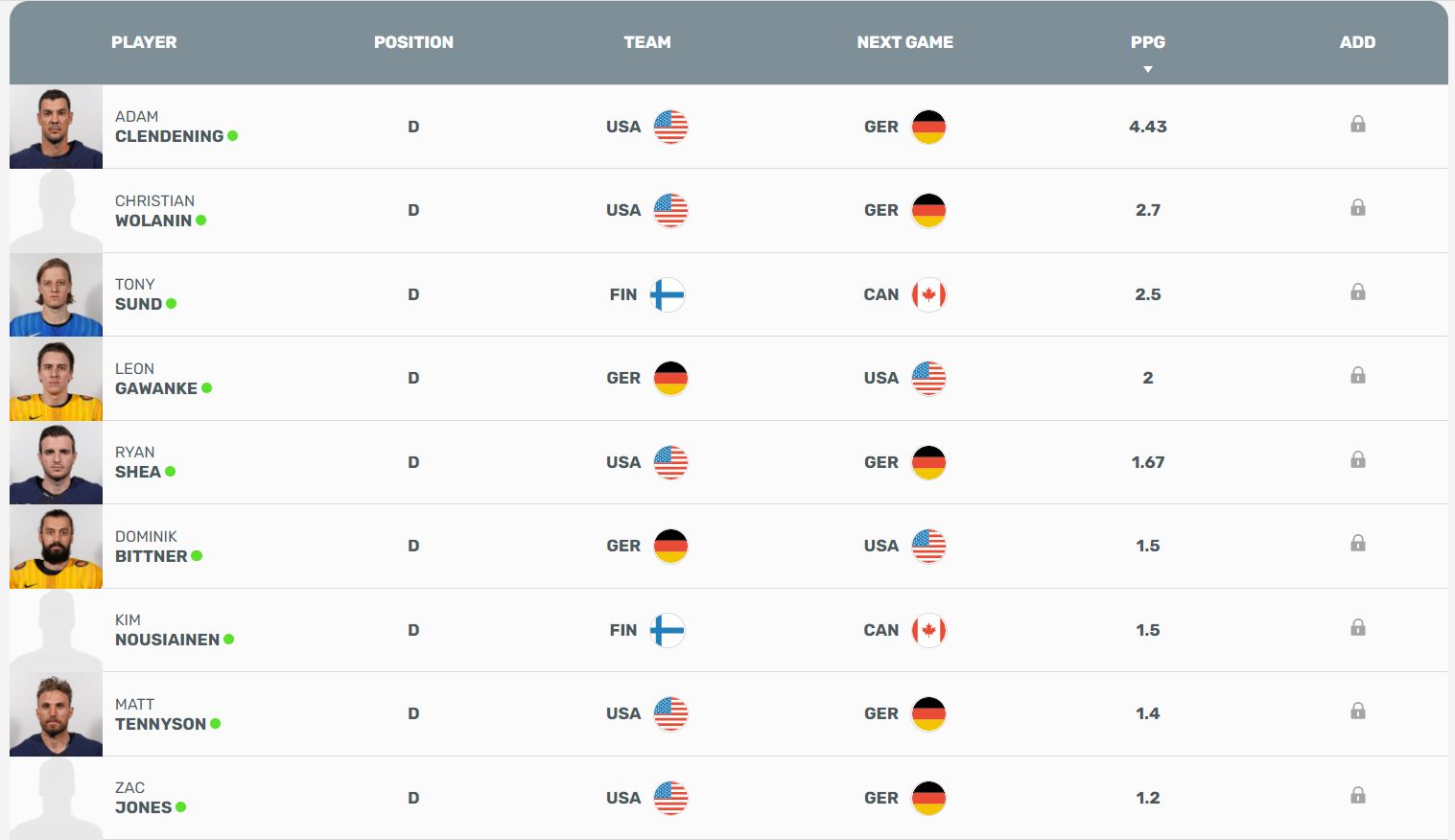Click the NEXT GAME column header
The height and width of the screenshot is (840, 1455).
(x=904, y=42)
